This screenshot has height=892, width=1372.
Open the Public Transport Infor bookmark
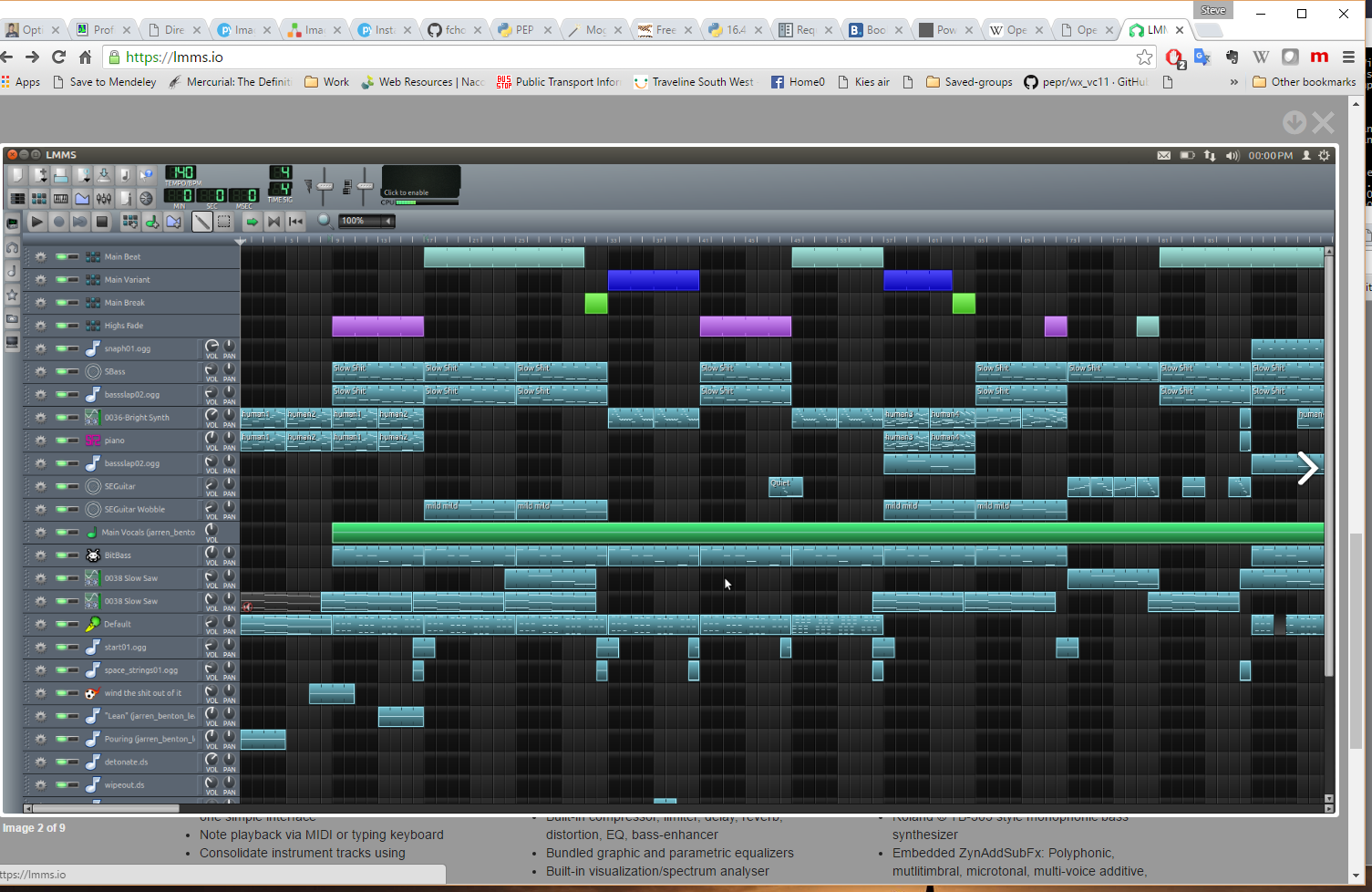click(559, 82)
